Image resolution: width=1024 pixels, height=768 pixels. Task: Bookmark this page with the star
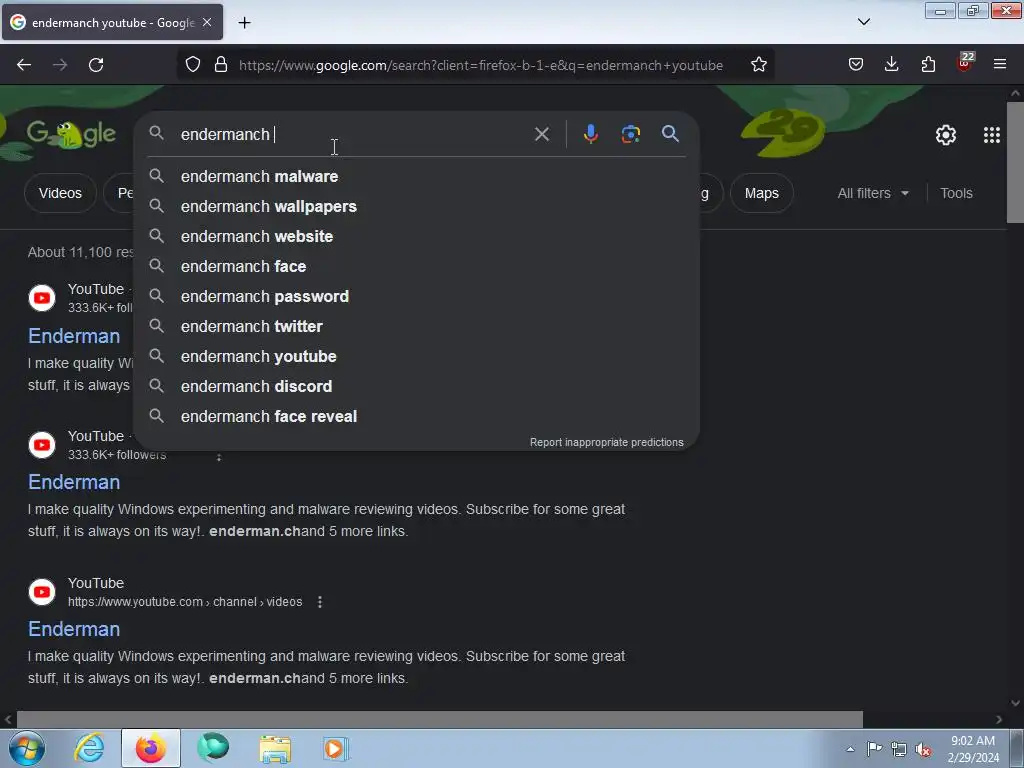coord(758,65)
